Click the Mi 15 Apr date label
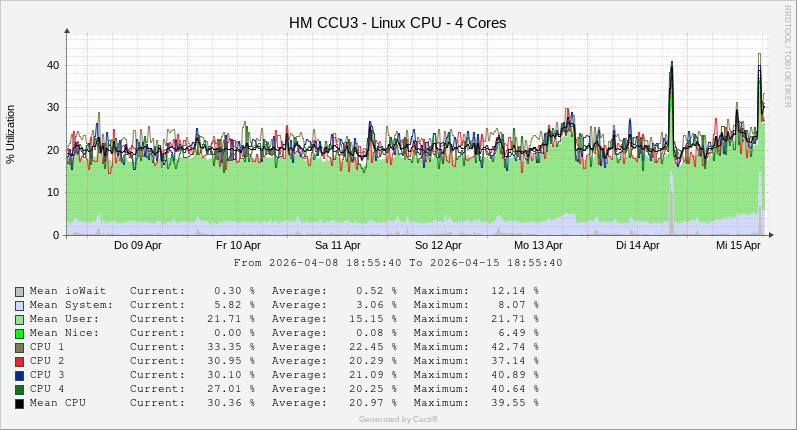 (x=738, y=245)
